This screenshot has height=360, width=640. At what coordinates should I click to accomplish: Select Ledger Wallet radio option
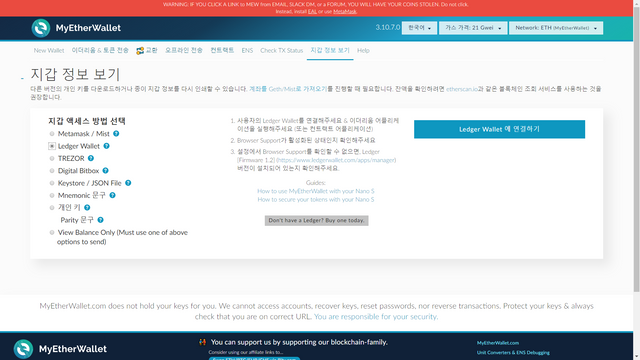pyautogui.click(x=52, y=146)
